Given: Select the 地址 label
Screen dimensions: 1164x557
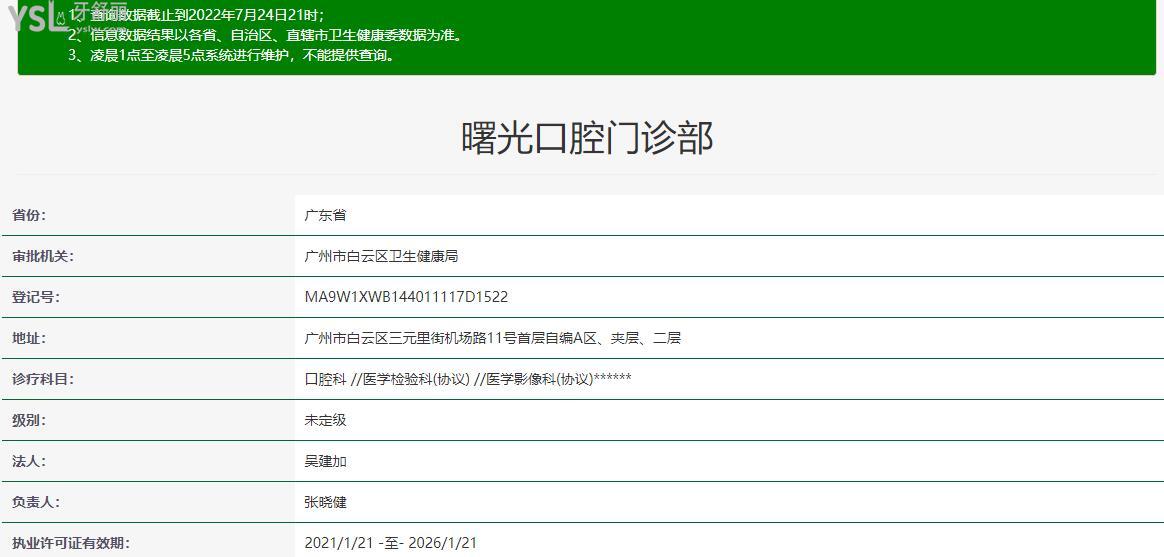Looking at the screenshot, I should point(28,338).
